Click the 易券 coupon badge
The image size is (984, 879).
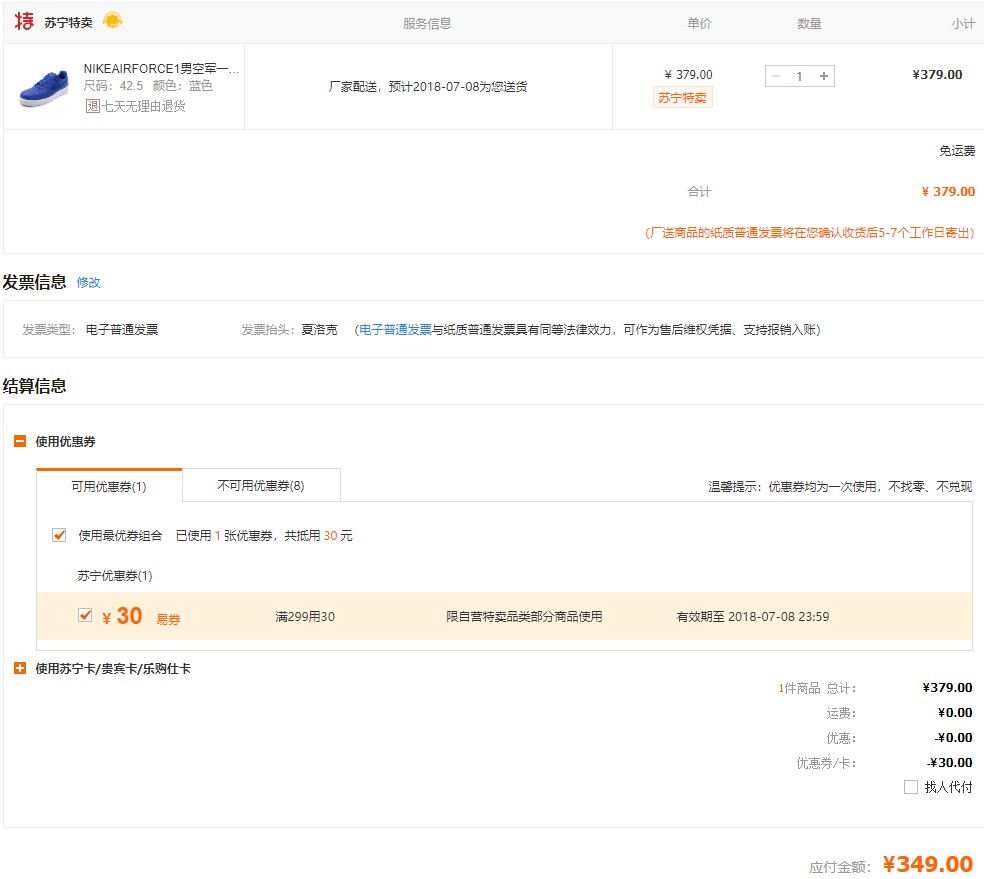tap(168, 619)
